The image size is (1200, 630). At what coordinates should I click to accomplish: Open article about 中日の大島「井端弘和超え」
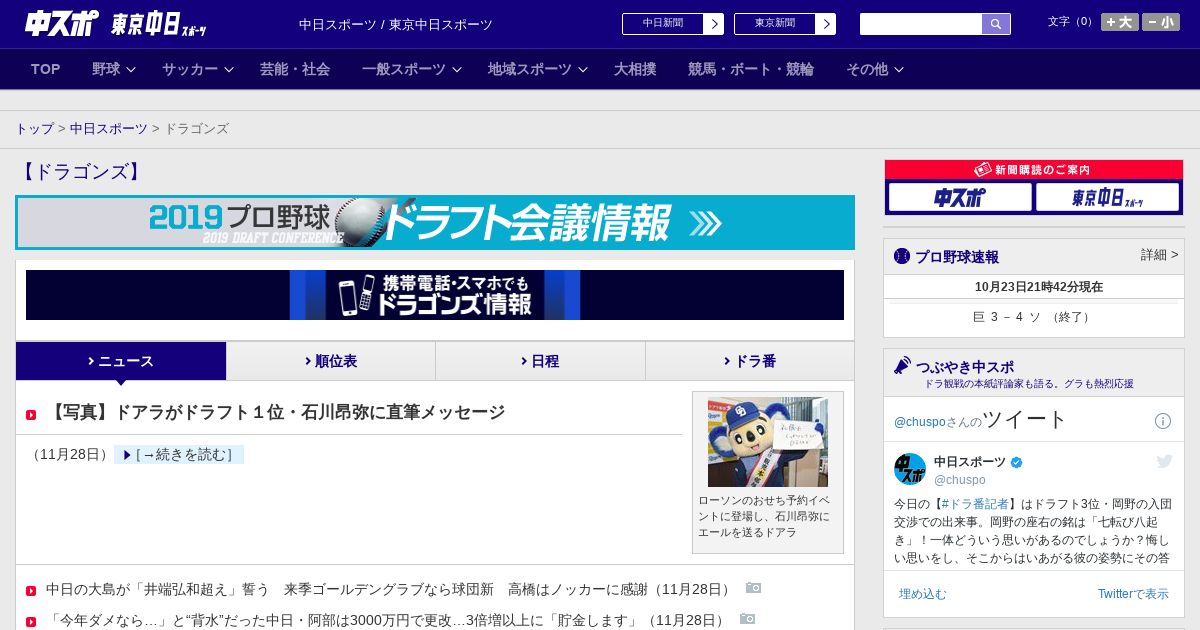(389, 589)
